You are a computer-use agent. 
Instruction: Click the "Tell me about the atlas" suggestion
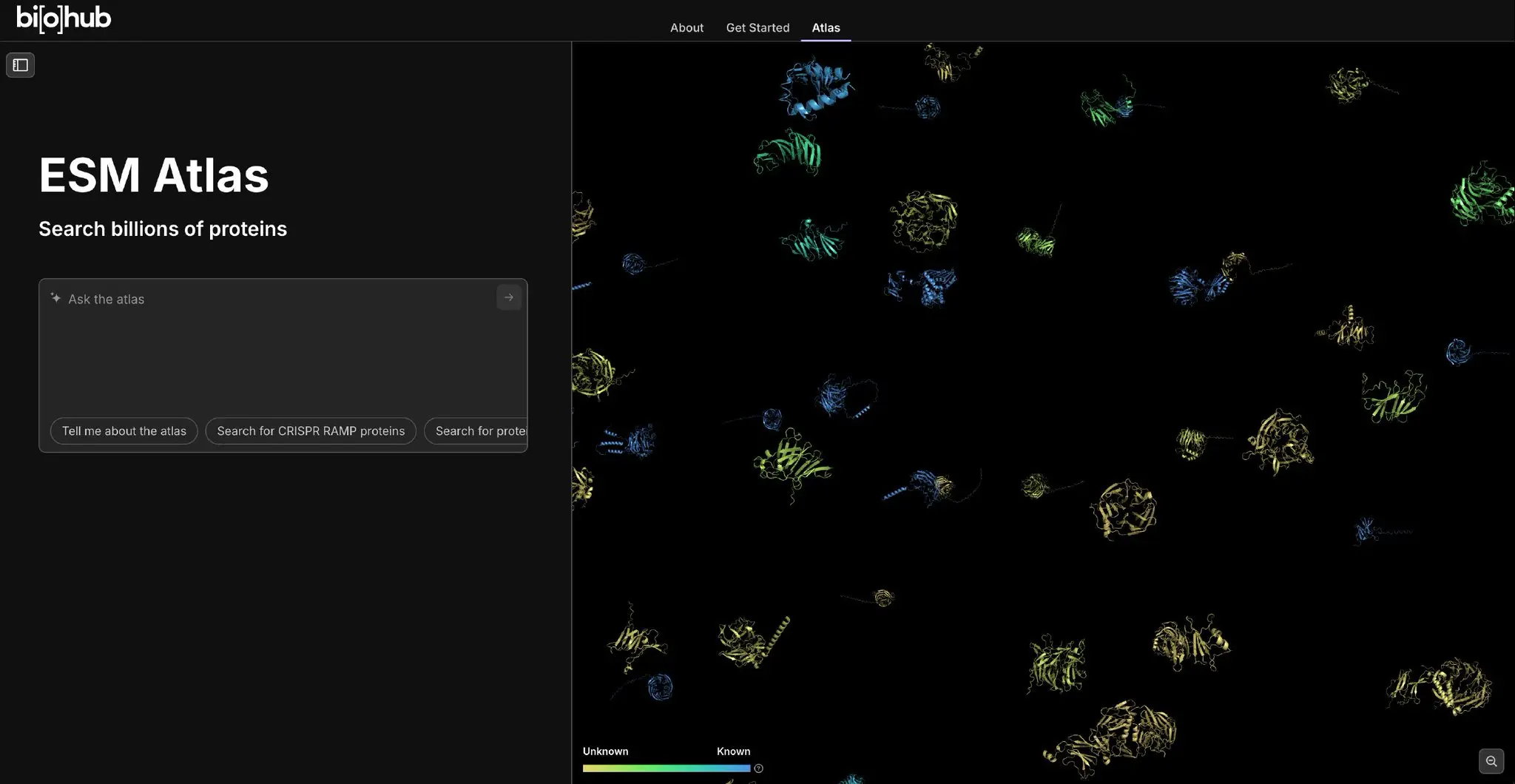(124, 431)
